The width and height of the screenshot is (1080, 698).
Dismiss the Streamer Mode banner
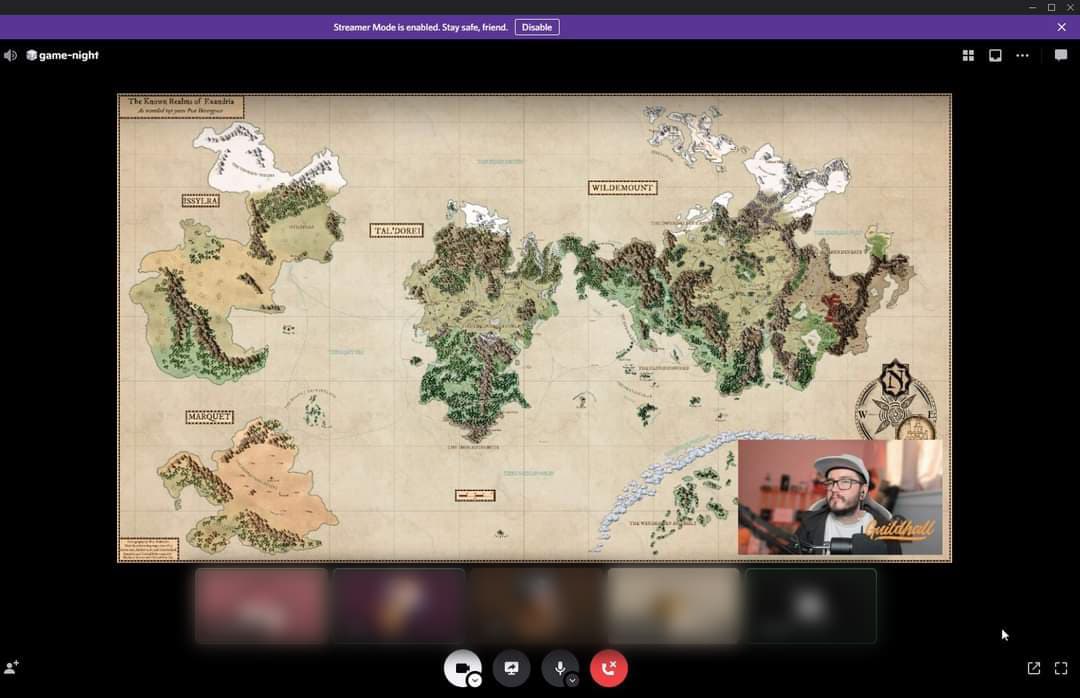click(x=1061, y=28)
